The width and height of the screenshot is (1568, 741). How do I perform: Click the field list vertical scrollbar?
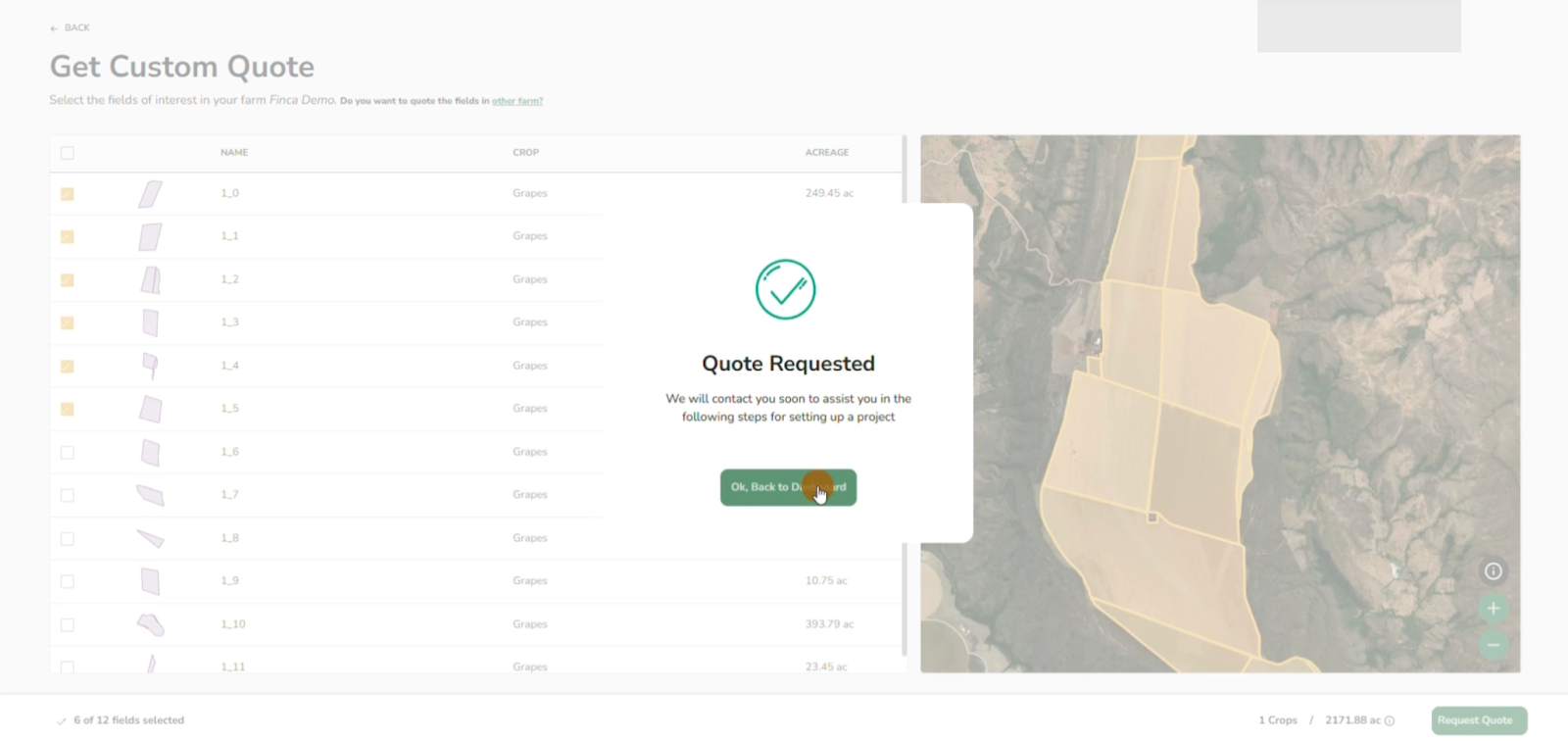click(x=904, y=392)
